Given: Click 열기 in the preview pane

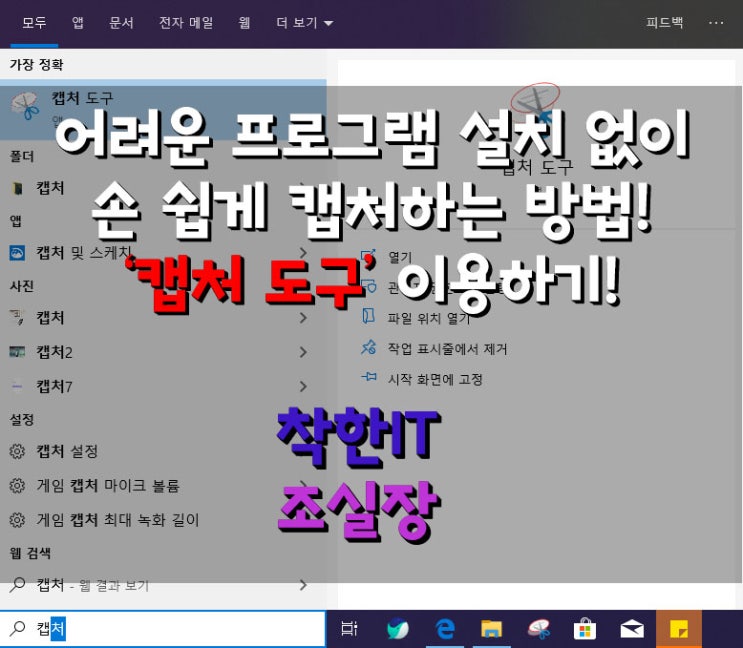Looking at the screenshot, I should (x=400, y=257).
